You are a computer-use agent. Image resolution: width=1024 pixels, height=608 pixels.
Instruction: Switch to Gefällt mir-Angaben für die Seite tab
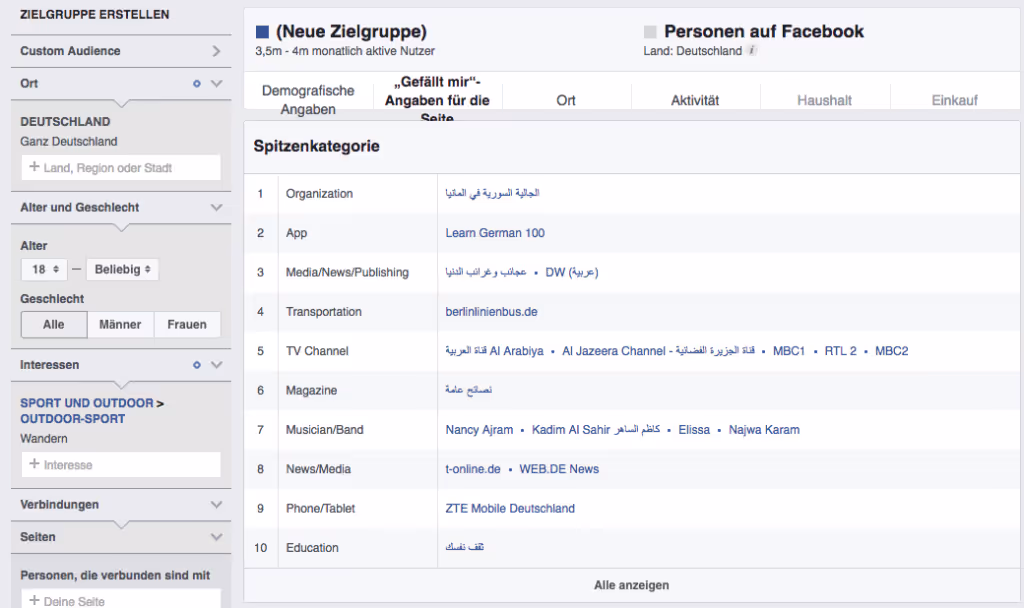[437, 100]
